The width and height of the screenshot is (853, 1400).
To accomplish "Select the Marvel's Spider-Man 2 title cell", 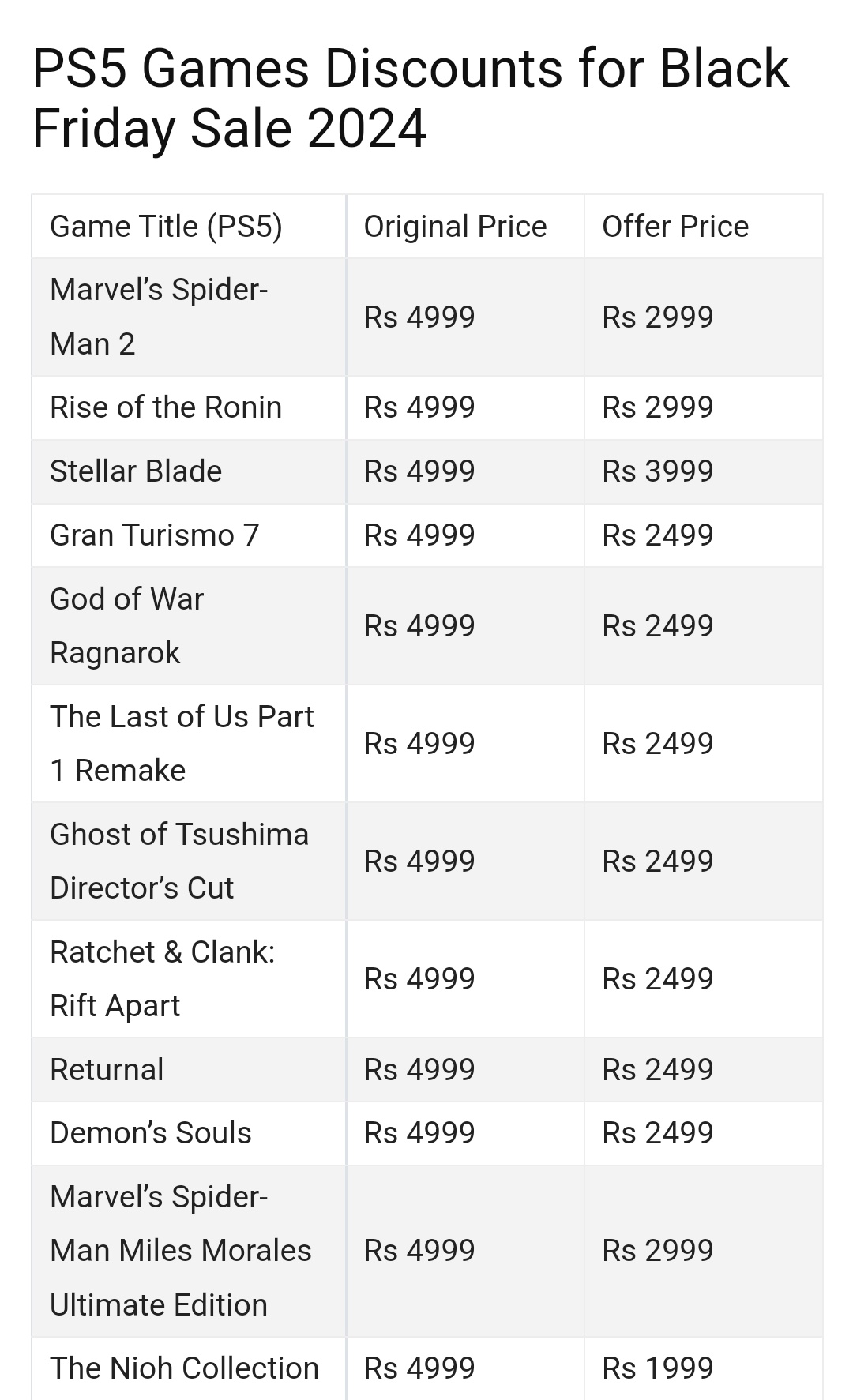I will (159, 317).
